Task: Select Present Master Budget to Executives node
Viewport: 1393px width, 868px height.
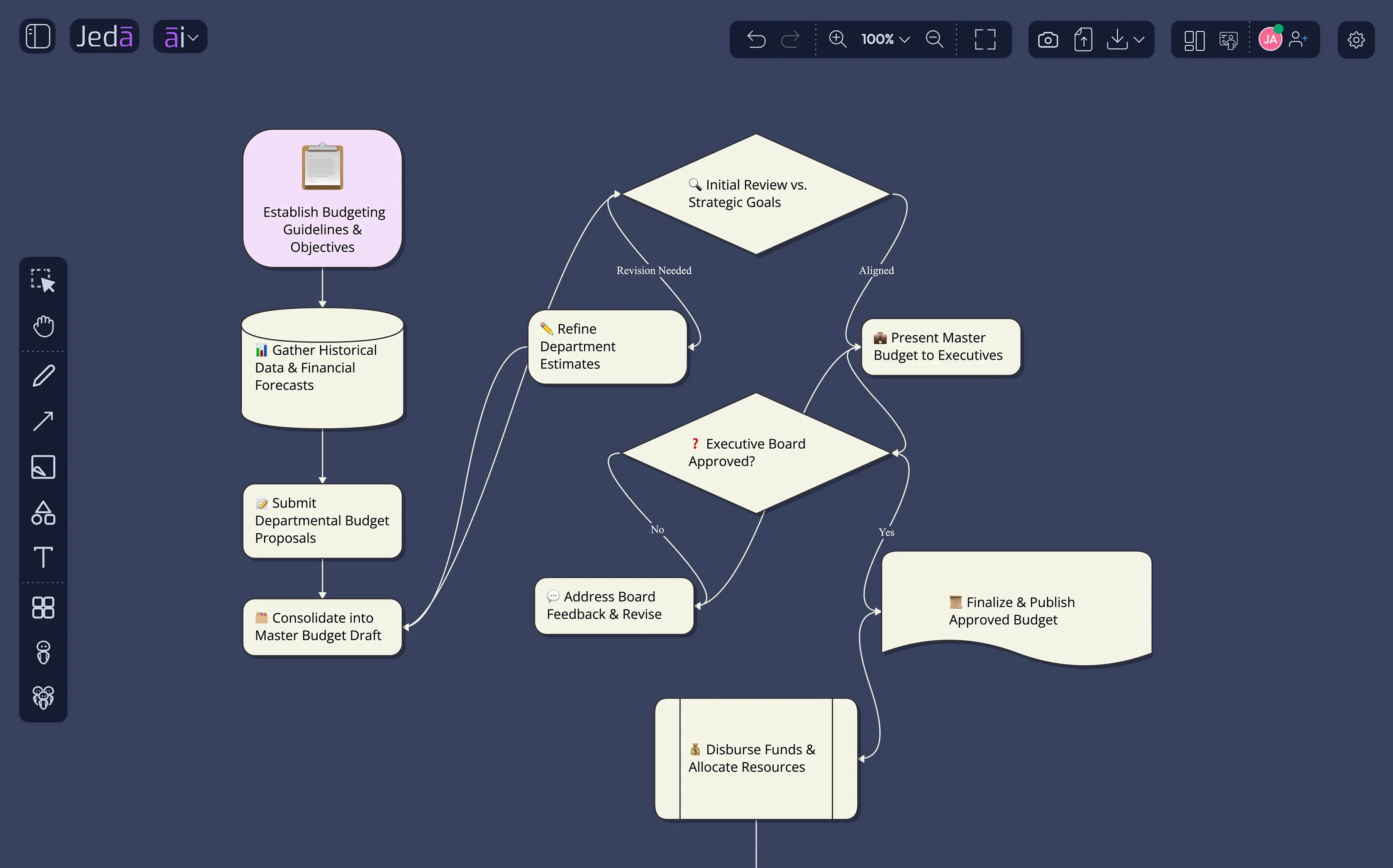Action: pos(941,347)
